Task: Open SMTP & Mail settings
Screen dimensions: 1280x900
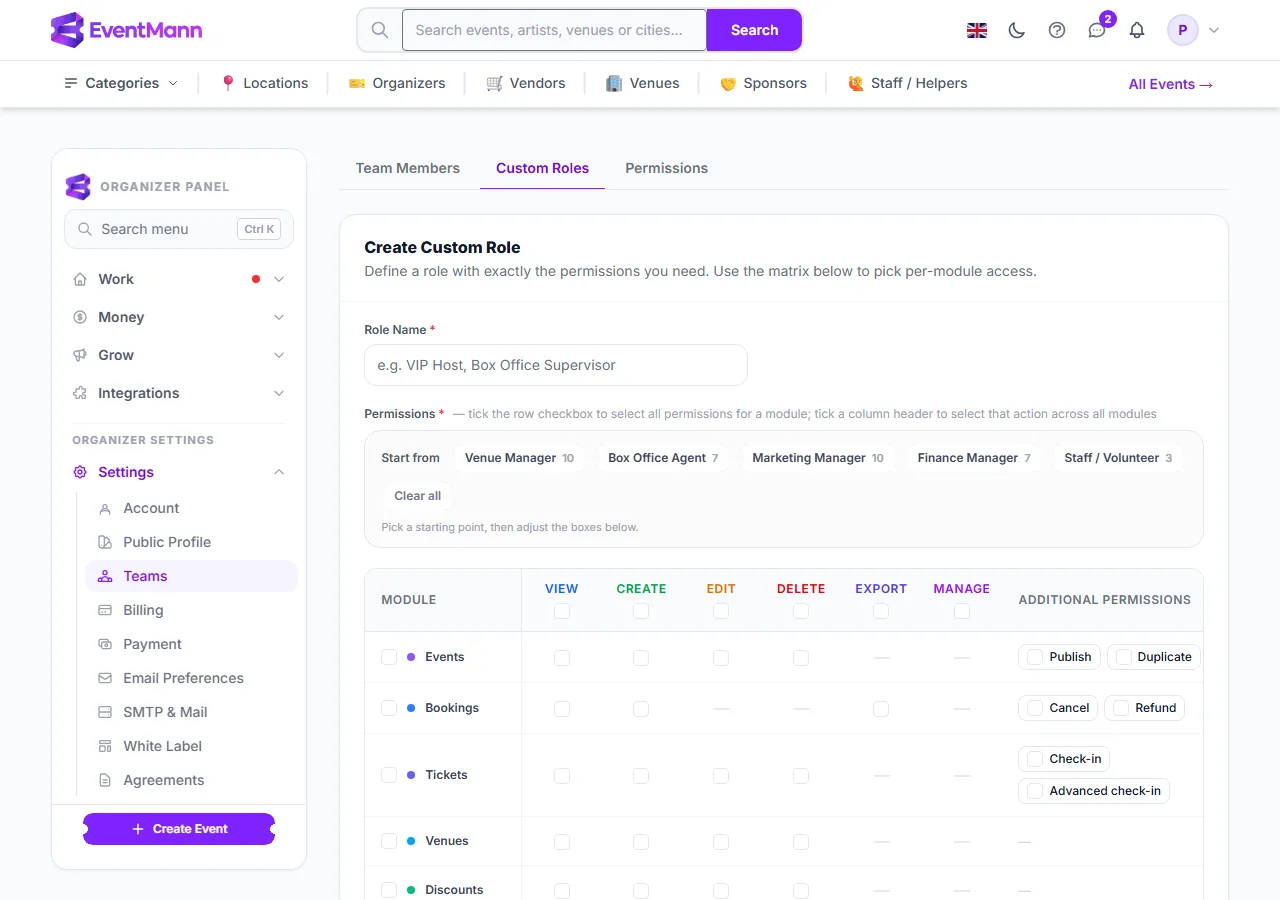Action: (191, 712)
